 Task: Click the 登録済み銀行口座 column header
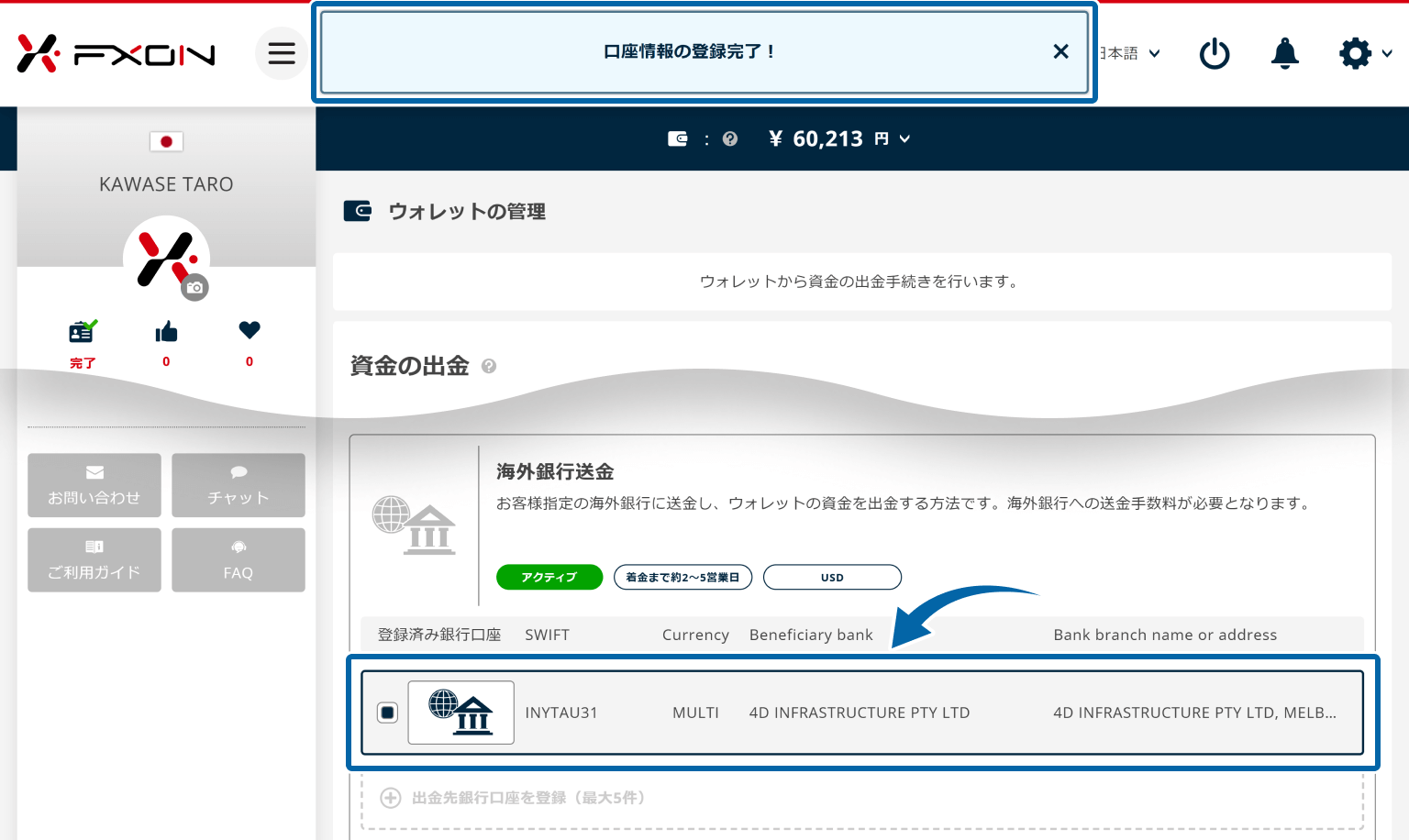coord(439,635)
